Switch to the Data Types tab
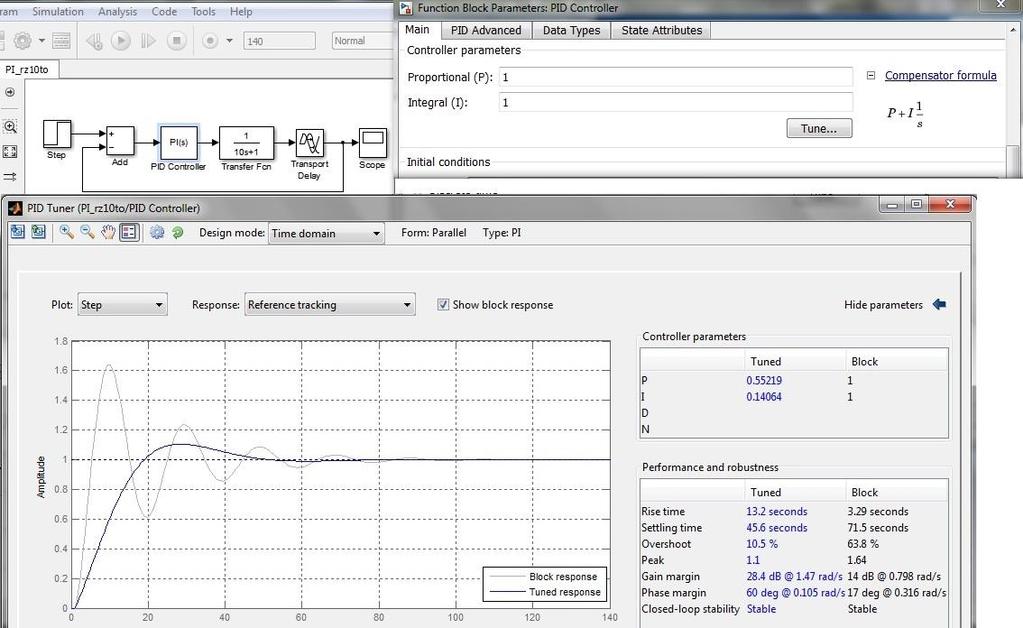Image resolution: width=1023 pixels, height=628 pixels. click(x=571, y=30)
